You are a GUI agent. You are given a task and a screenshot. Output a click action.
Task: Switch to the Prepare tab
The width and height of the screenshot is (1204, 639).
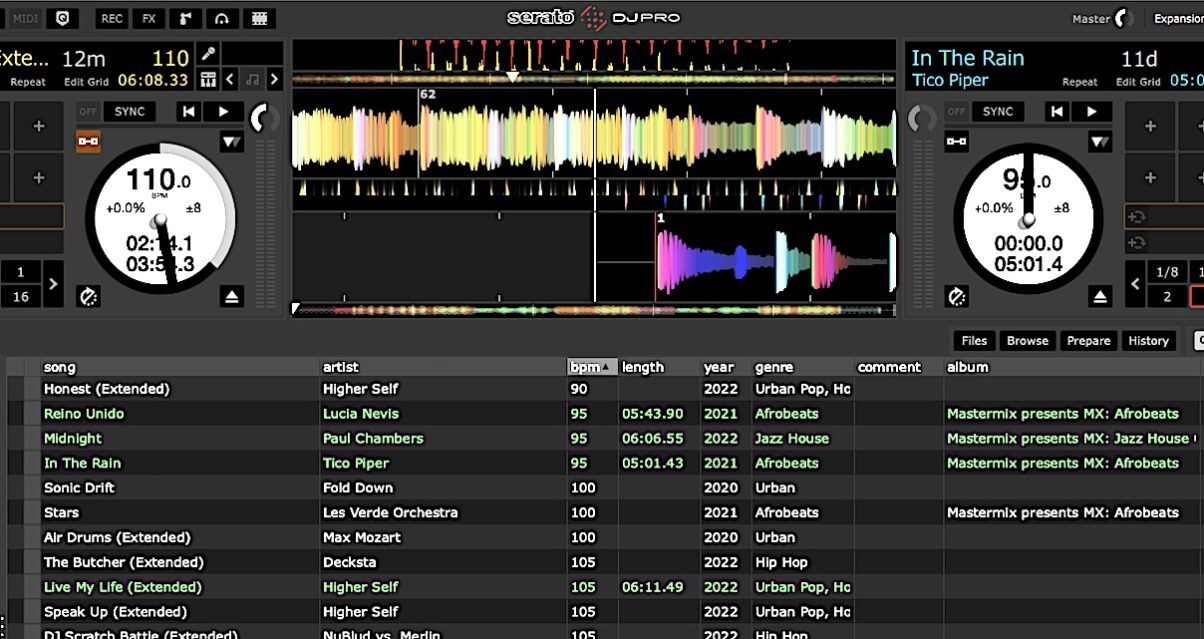coord(1088,340)
